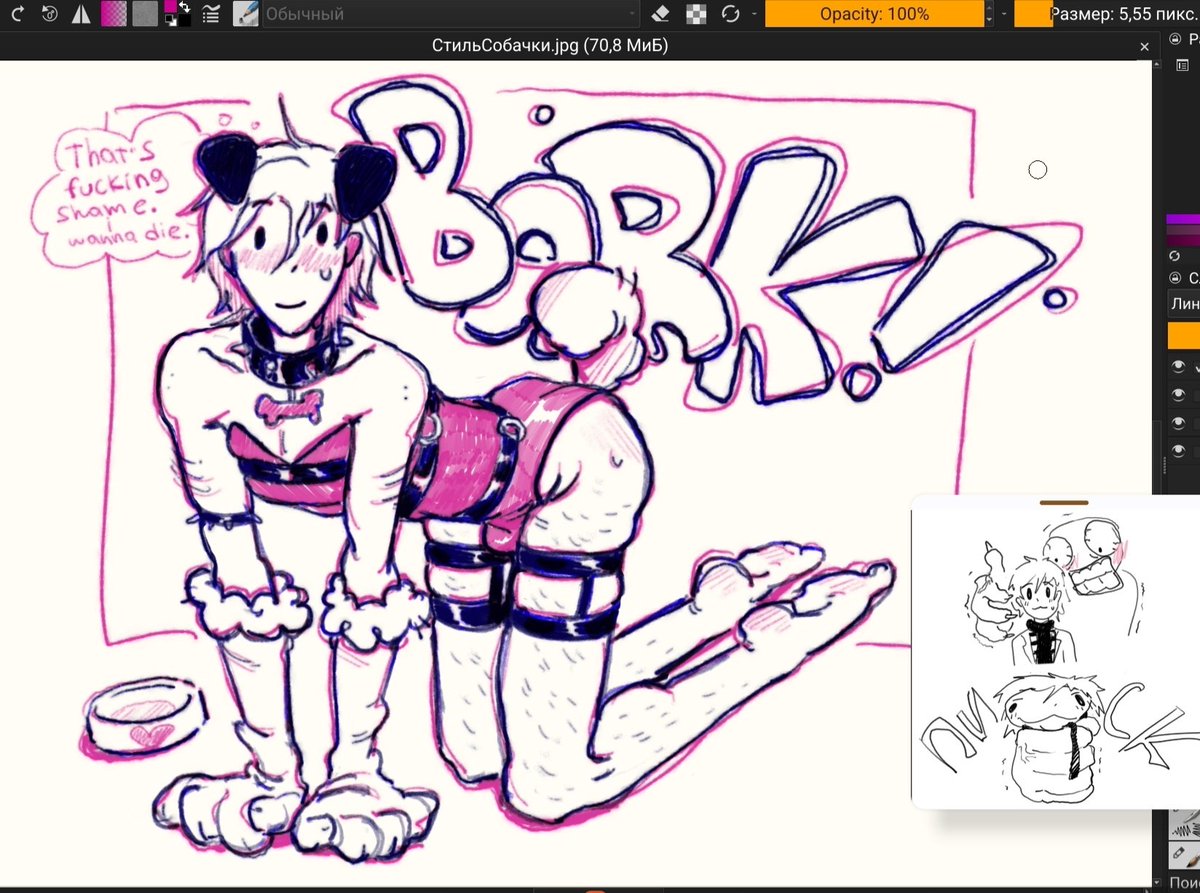Click the lock icon of top docker
The width and height of the screenshot is (1200, 893).
1176,40
